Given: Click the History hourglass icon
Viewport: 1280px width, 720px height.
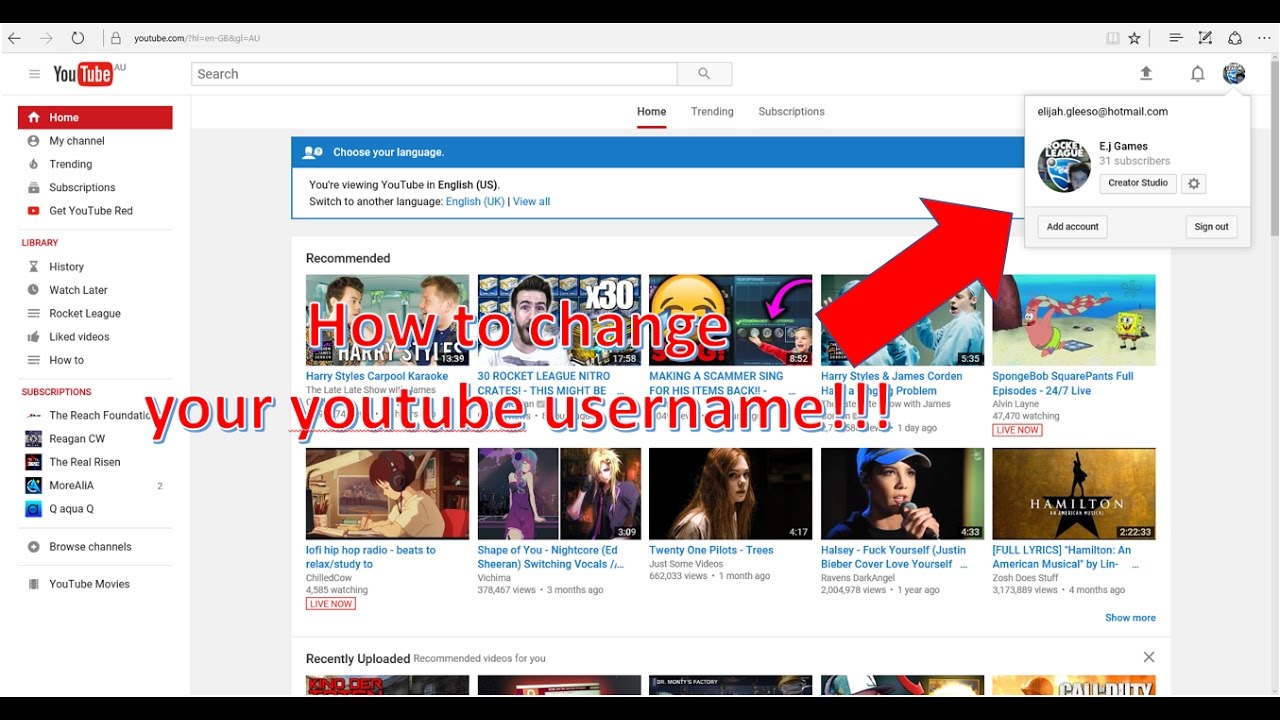Looking at the screenshot, I should click(33, 267).
